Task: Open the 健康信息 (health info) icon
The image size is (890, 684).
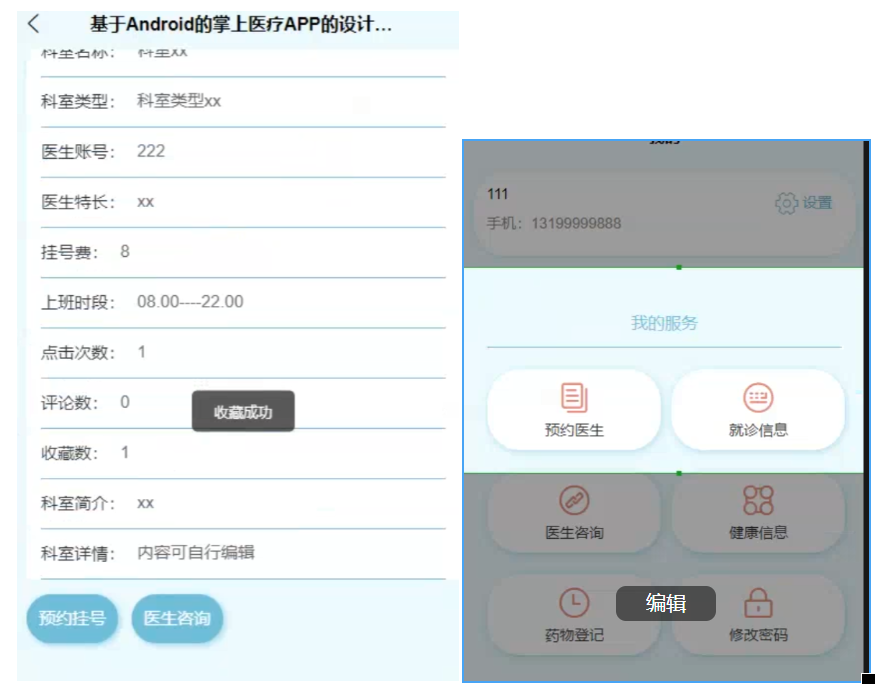Action: tap(759, 513)
